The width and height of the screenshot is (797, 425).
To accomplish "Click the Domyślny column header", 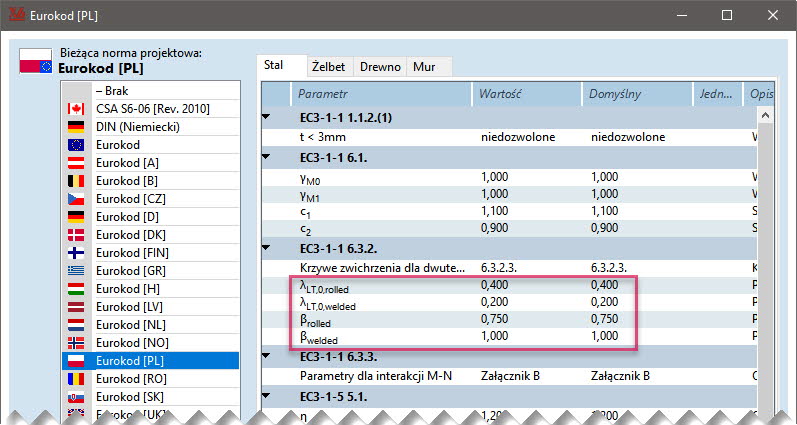I will point(637,94).
